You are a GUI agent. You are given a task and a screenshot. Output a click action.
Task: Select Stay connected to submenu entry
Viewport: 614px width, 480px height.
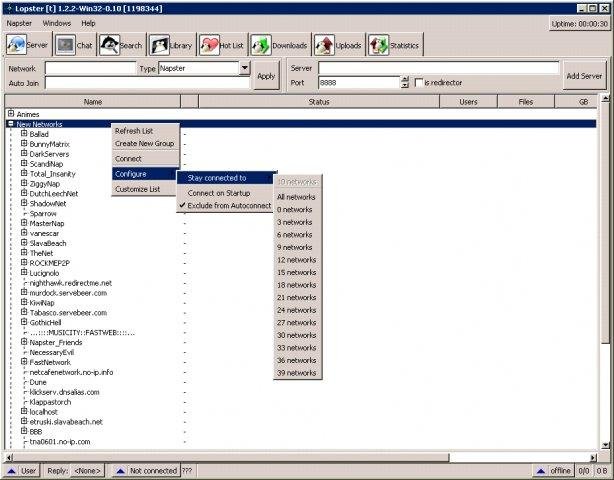(225, 178)
